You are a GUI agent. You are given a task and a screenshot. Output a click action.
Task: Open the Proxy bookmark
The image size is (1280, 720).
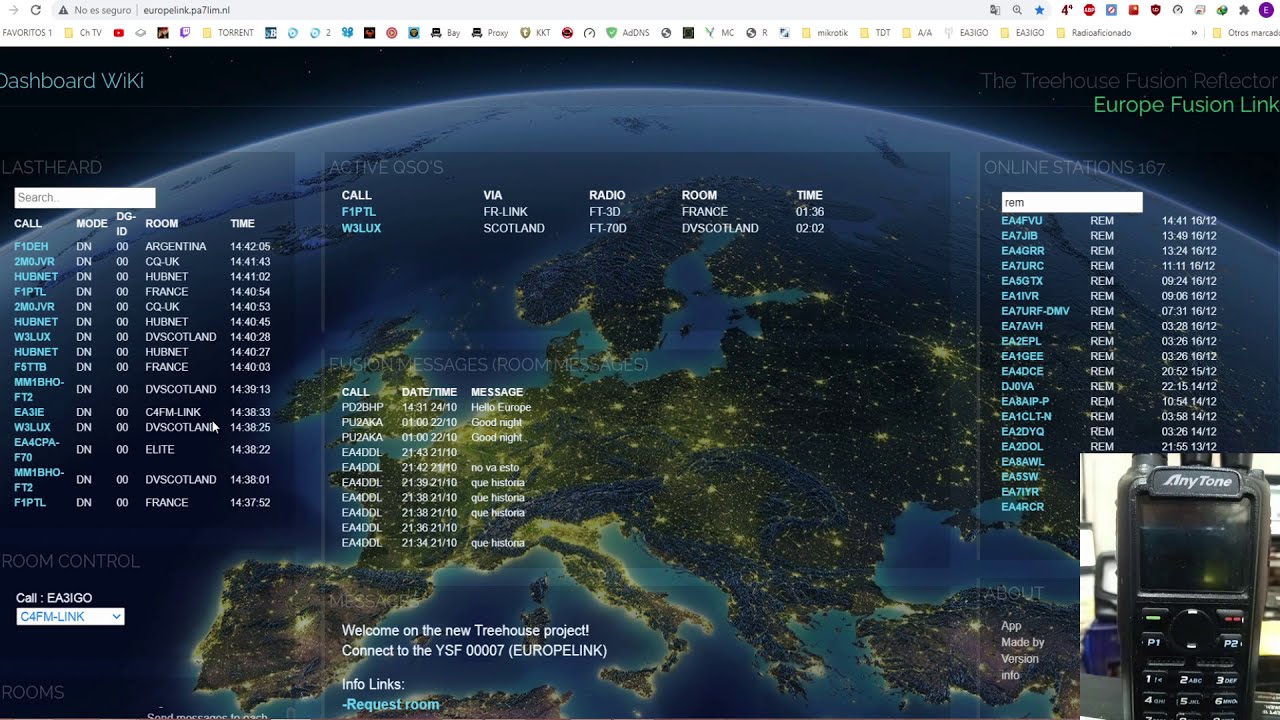490,32
